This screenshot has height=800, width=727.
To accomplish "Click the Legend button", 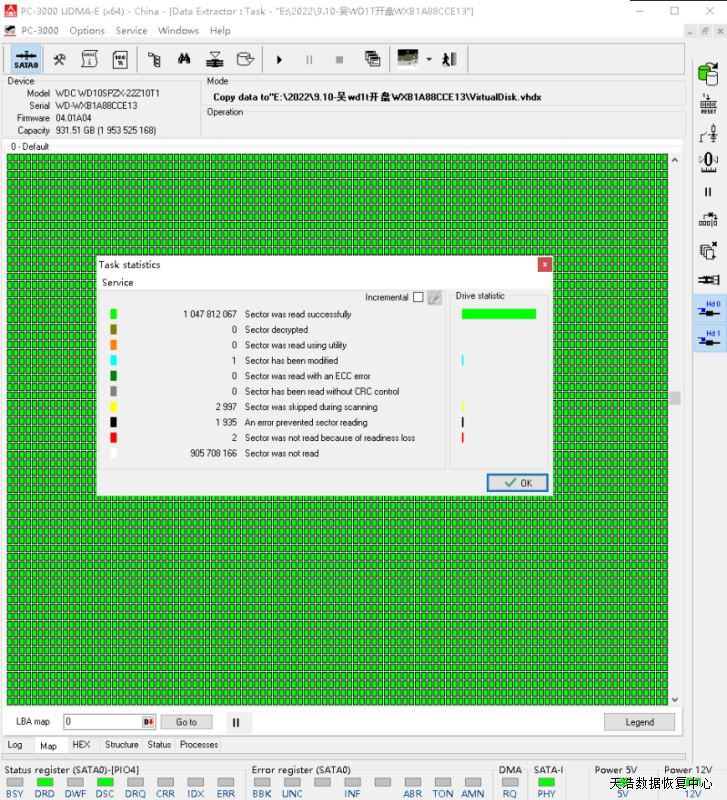I will (x=639, y=722).
